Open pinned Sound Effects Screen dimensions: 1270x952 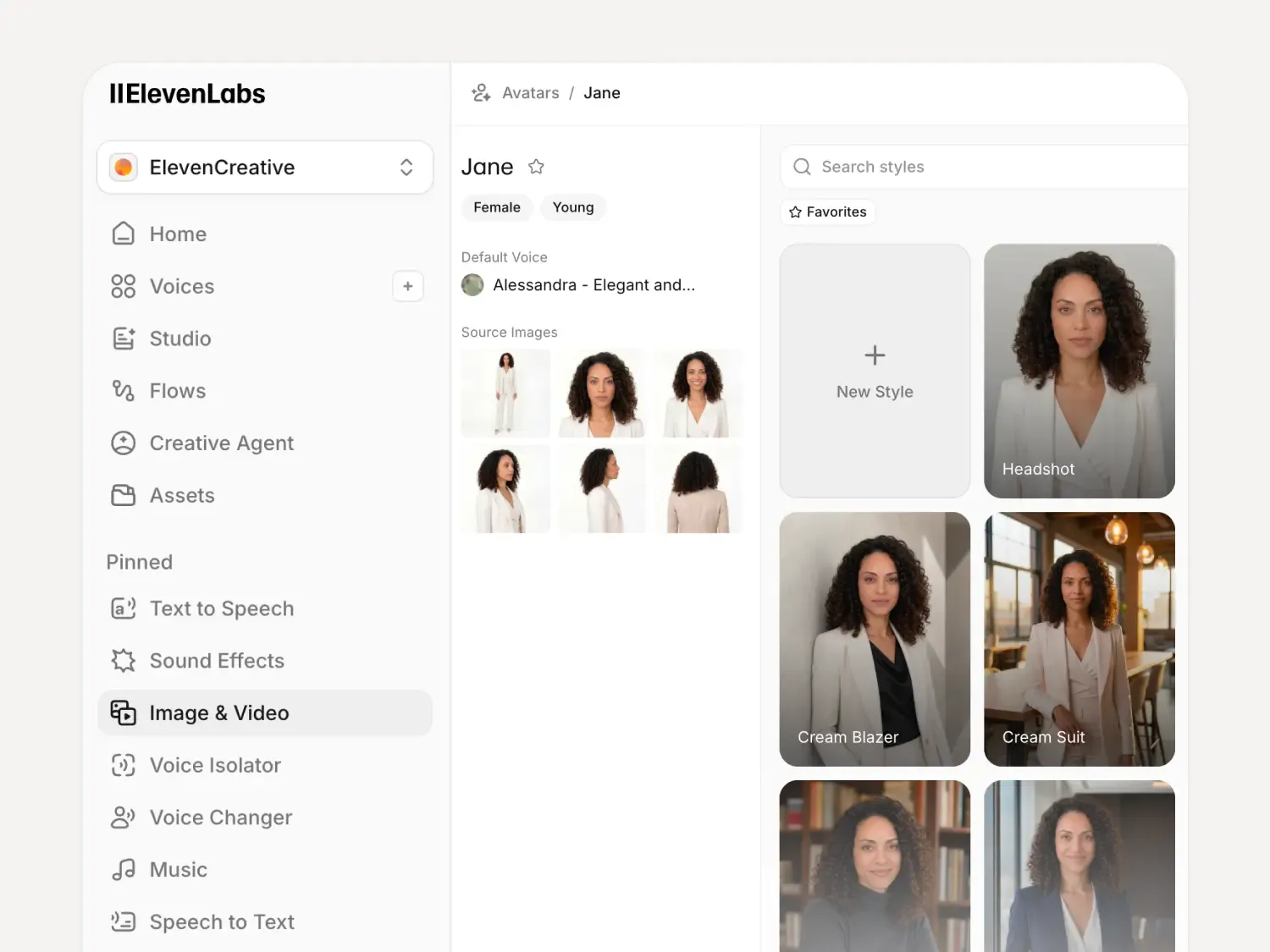265,661
